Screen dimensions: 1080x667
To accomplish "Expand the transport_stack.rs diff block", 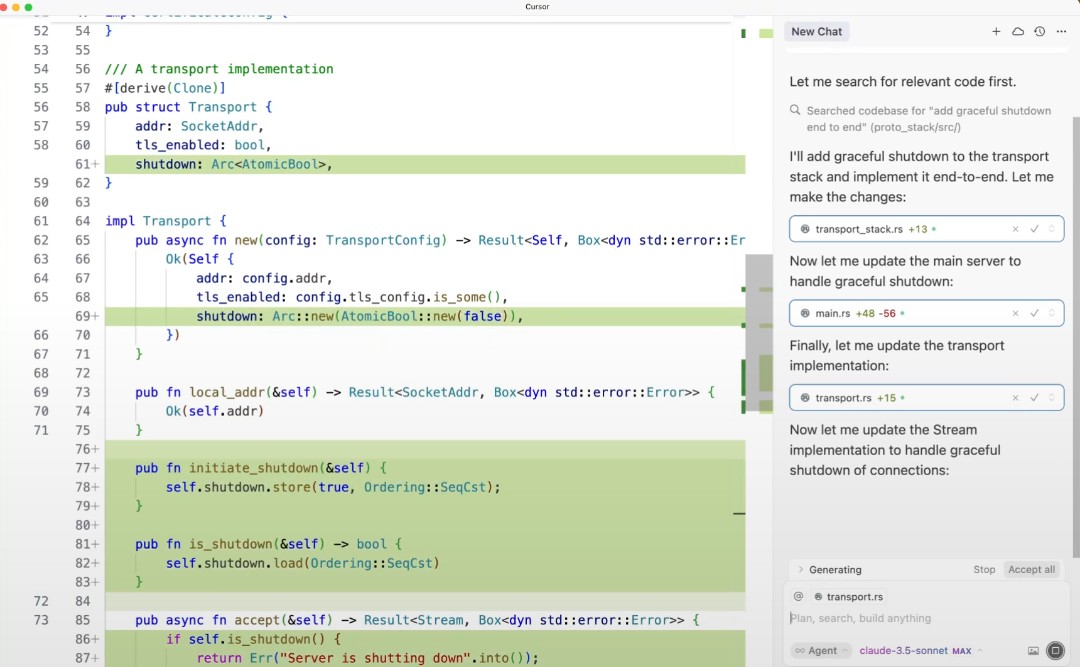I will [x=1051, y=229].
